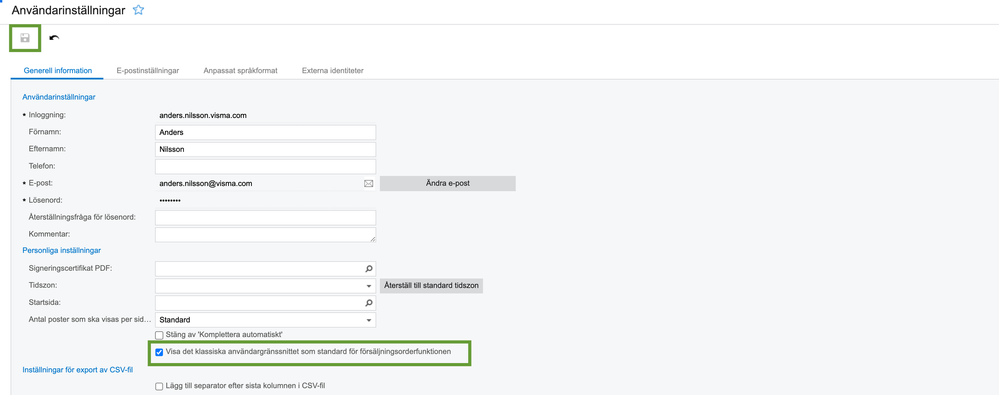This screenshot has width=999, height=395.
Task: Uncheck Visa det klassiska användargränssnittet checkbox
Action: pos(159,352)
